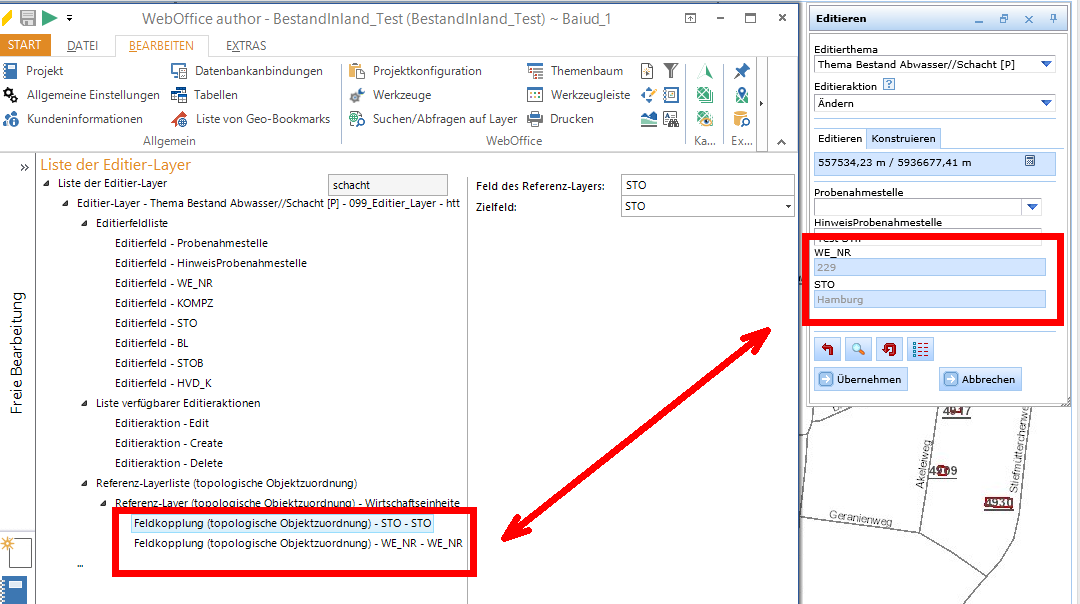This screenshot has width=1080, height=604.
Task: Click the Editieraktion help question mark icon
Action: point(888,86)
